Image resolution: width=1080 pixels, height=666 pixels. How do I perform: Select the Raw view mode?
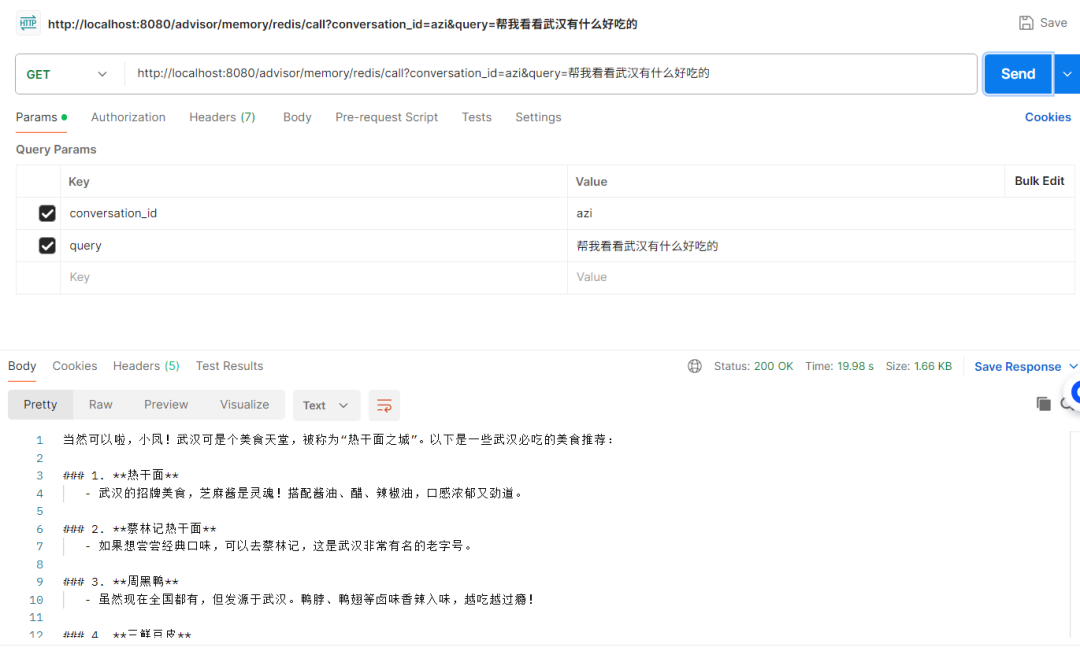click(x=101, y=404)
